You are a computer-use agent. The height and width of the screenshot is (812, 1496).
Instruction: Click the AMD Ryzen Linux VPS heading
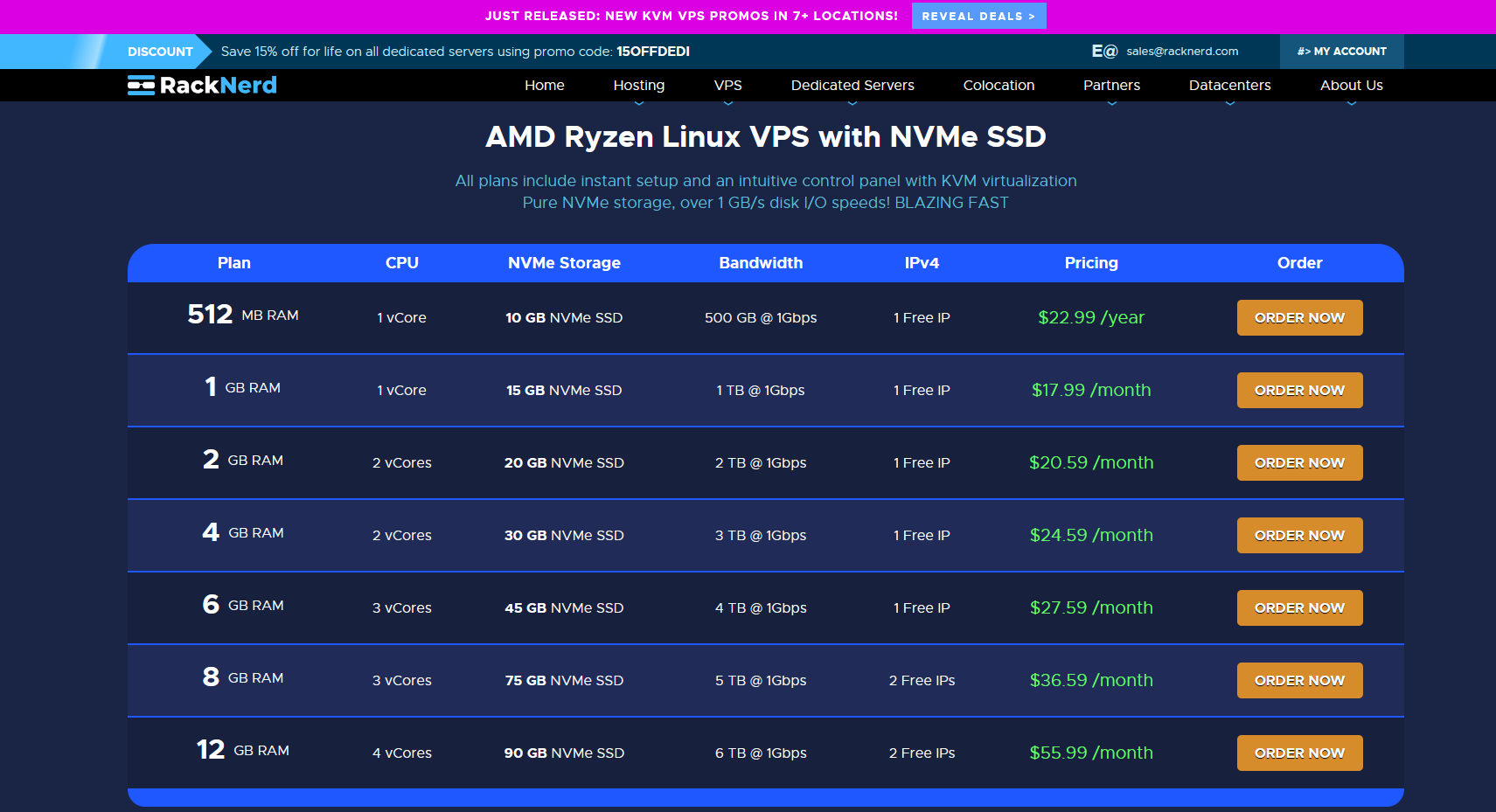766,137
